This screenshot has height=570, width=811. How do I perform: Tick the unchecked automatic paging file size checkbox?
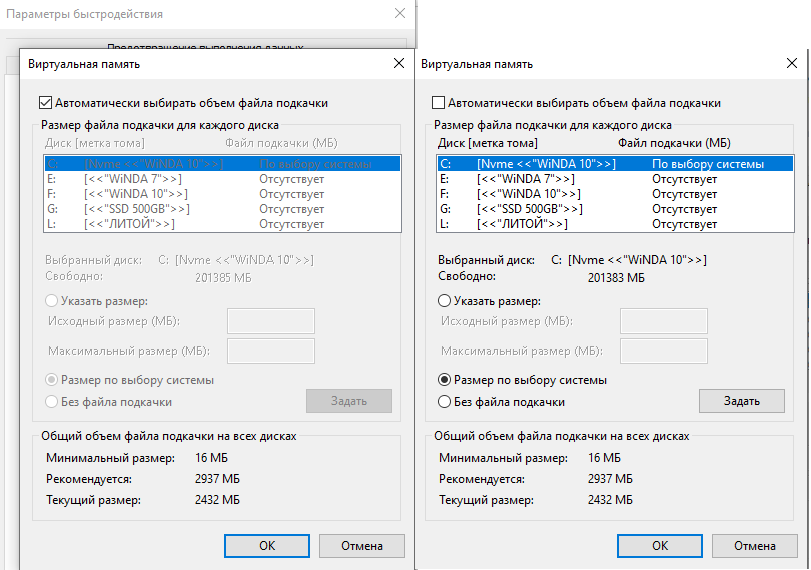[x=438, y=103]
